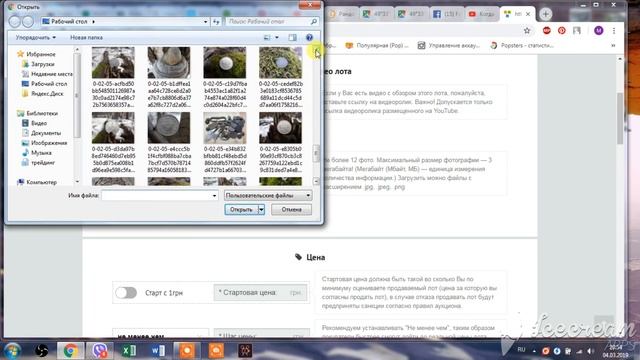
Task: Open Chrome three-dot menu
Action: [x=614, y=31]
